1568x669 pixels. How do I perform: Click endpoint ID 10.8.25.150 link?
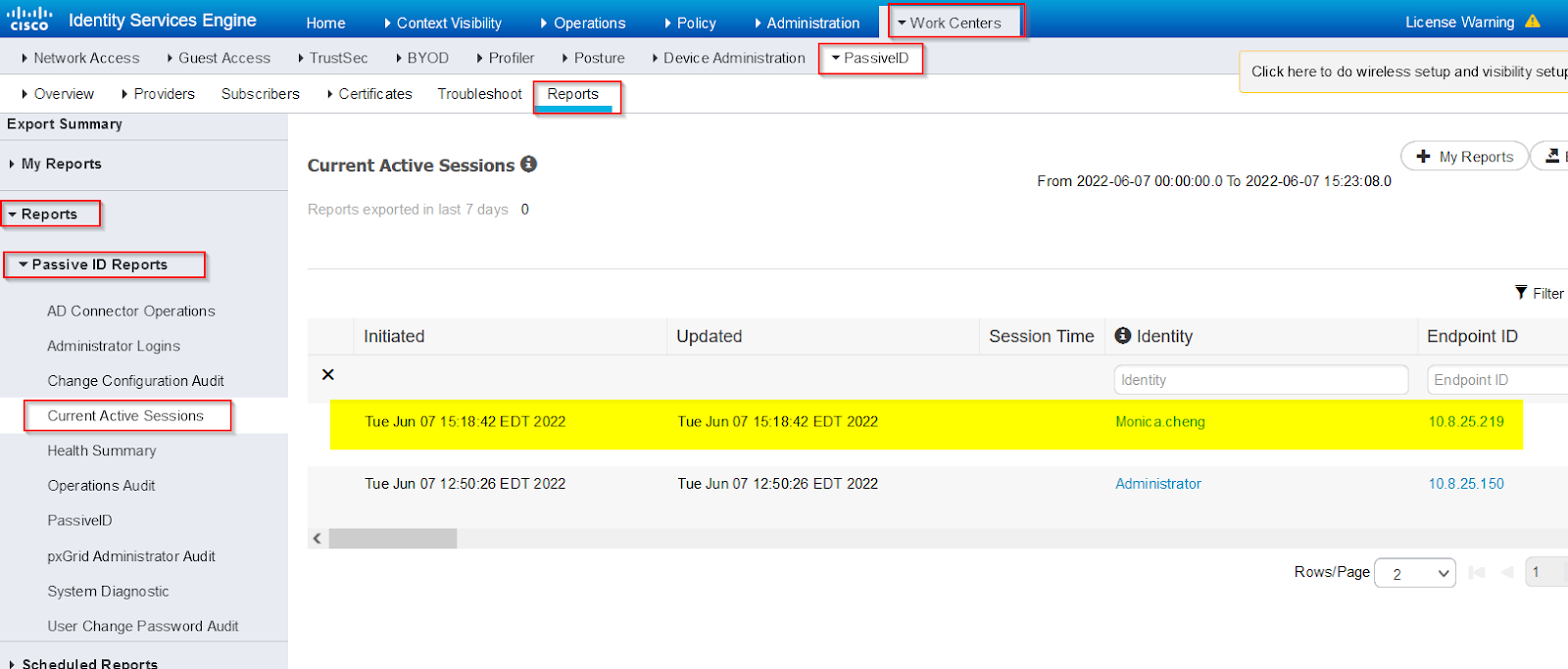pos(1466,483)
